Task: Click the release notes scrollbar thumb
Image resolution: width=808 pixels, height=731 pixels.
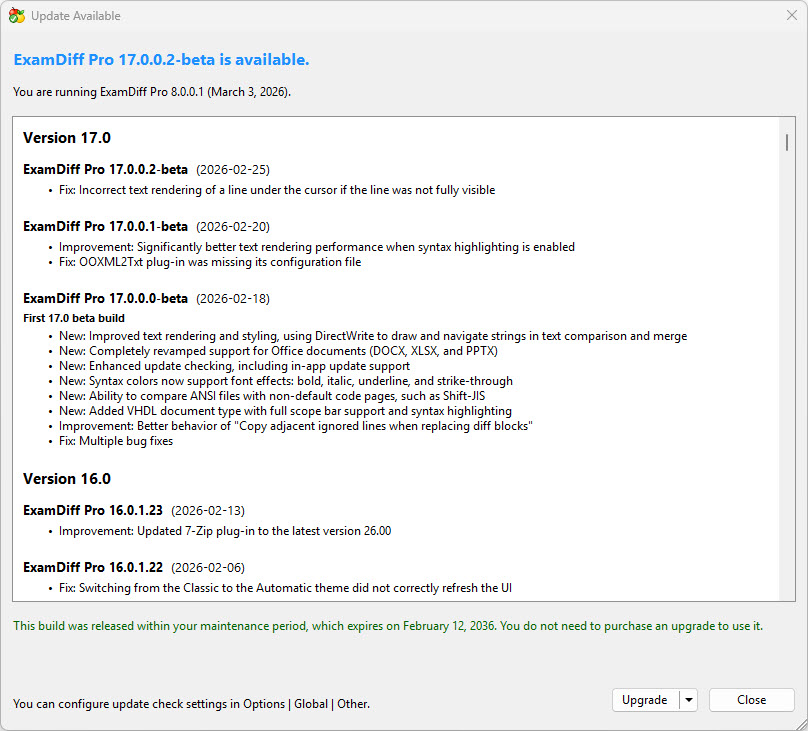Action: tap(787, 142)
